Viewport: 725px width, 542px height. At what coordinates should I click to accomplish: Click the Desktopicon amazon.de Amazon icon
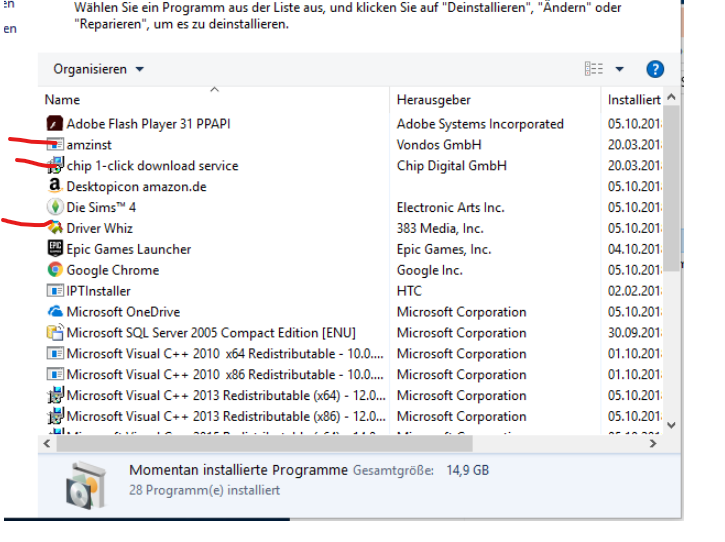click(x=55, y=186)
